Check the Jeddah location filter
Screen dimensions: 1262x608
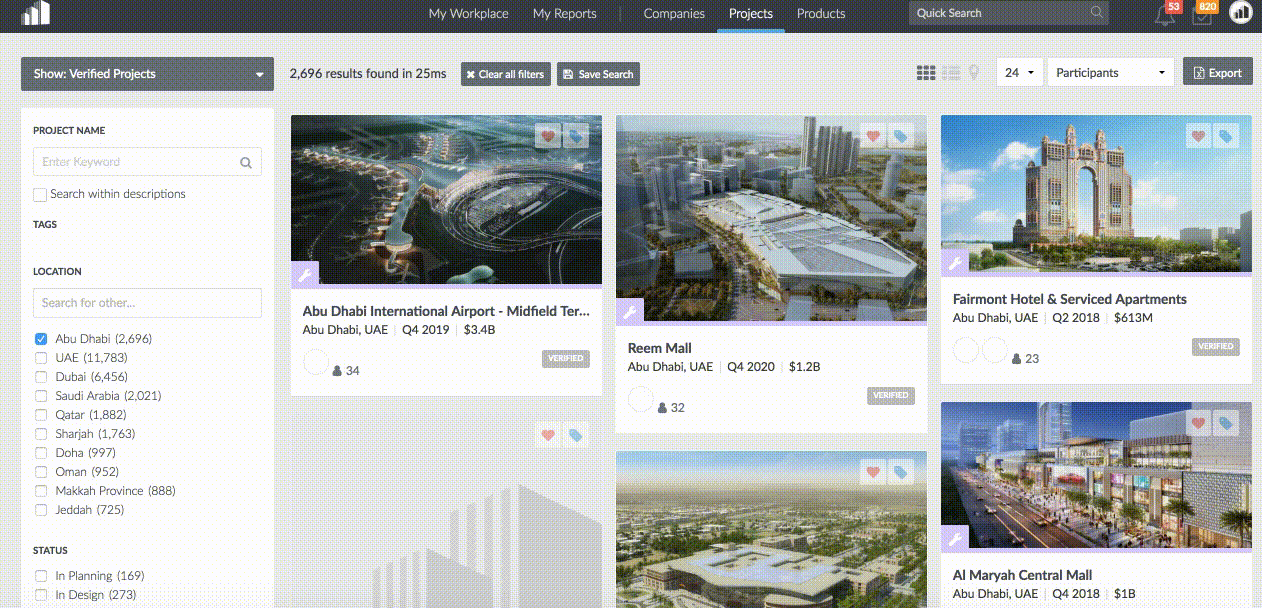pyautogui.click(x=41, y=510)
